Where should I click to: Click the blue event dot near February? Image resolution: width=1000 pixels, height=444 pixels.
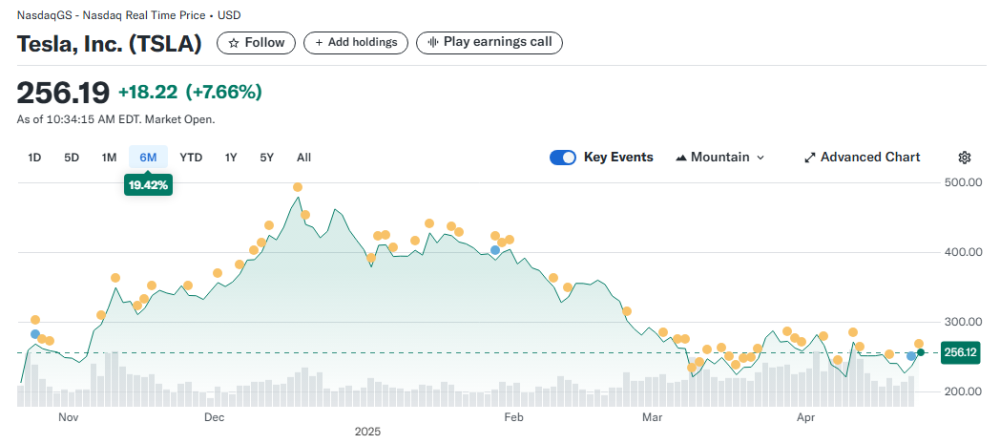495,250
